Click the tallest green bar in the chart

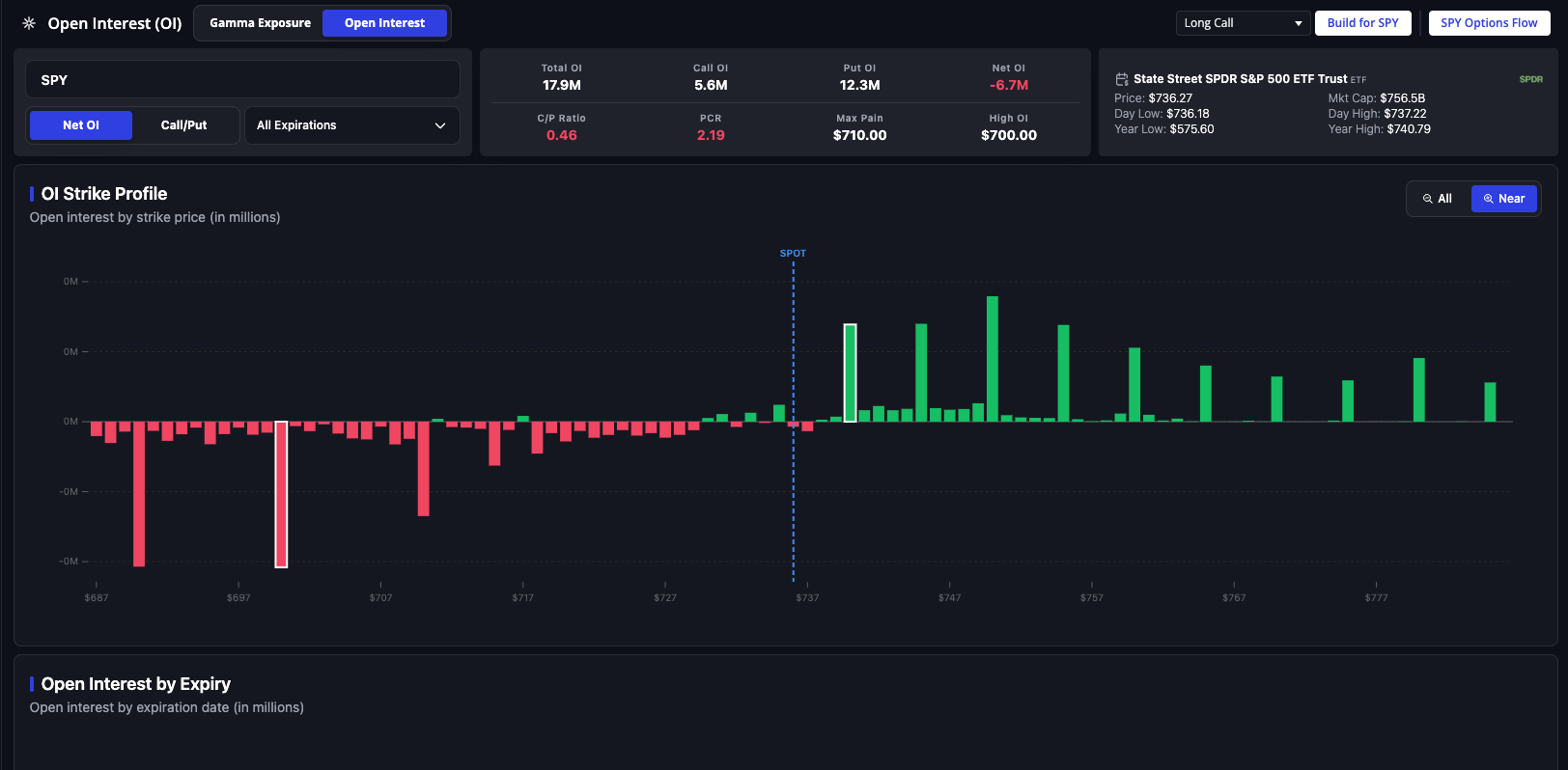[993, 359]
